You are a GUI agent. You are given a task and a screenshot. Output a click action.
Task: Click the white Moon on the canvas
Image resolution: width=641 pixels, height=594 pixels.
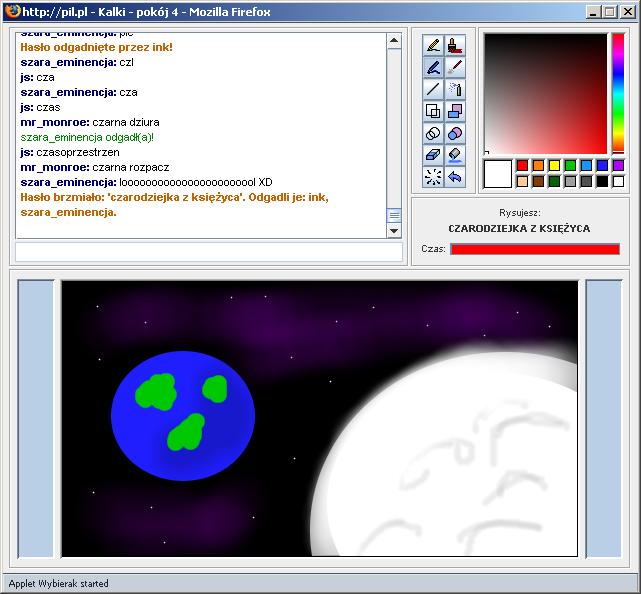coord(444,454)
